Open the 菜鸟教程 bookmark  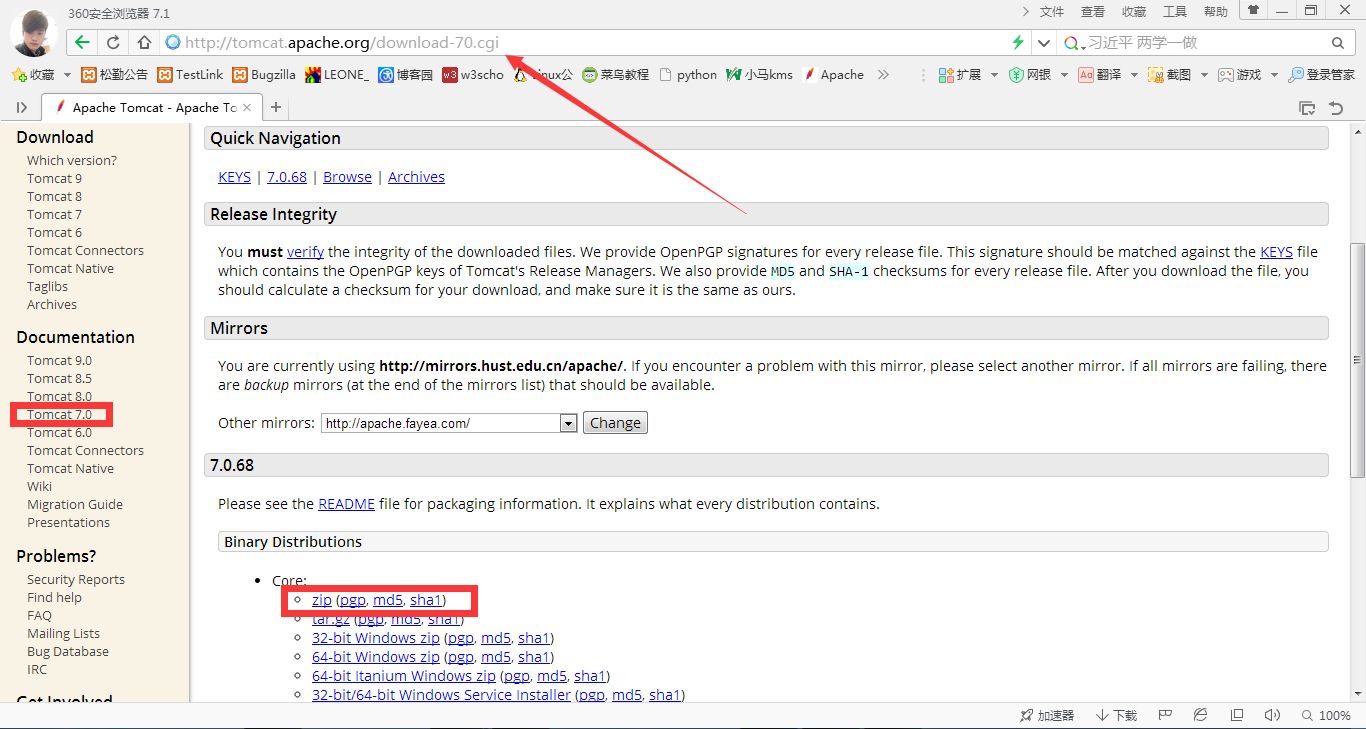click(x=616, y=75)
